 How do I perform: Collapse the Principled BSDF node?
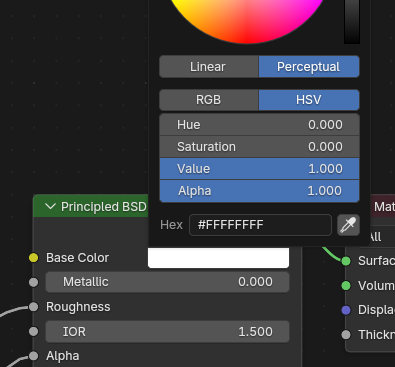coord(50,207)
